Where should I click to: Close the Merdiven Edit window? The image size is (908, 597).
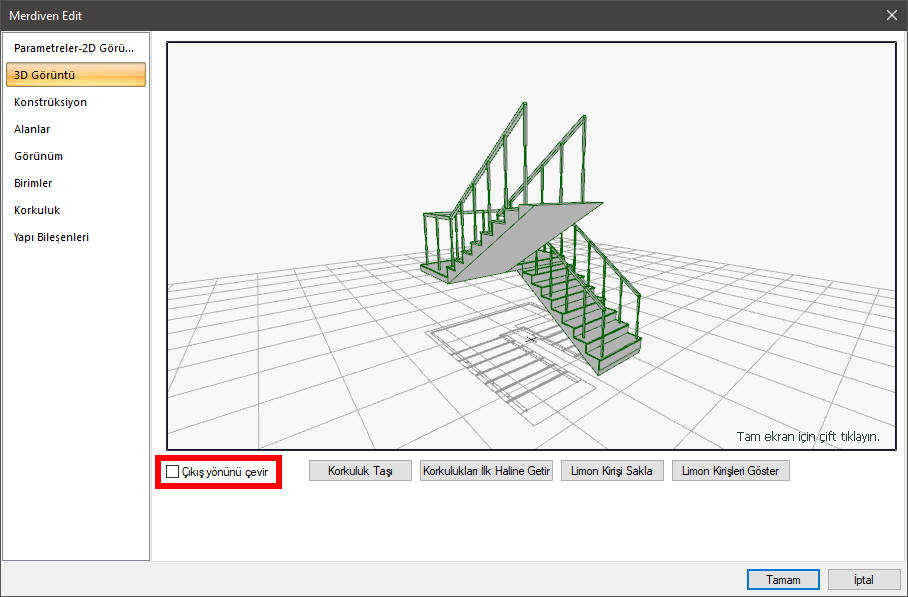pos(891,15)
